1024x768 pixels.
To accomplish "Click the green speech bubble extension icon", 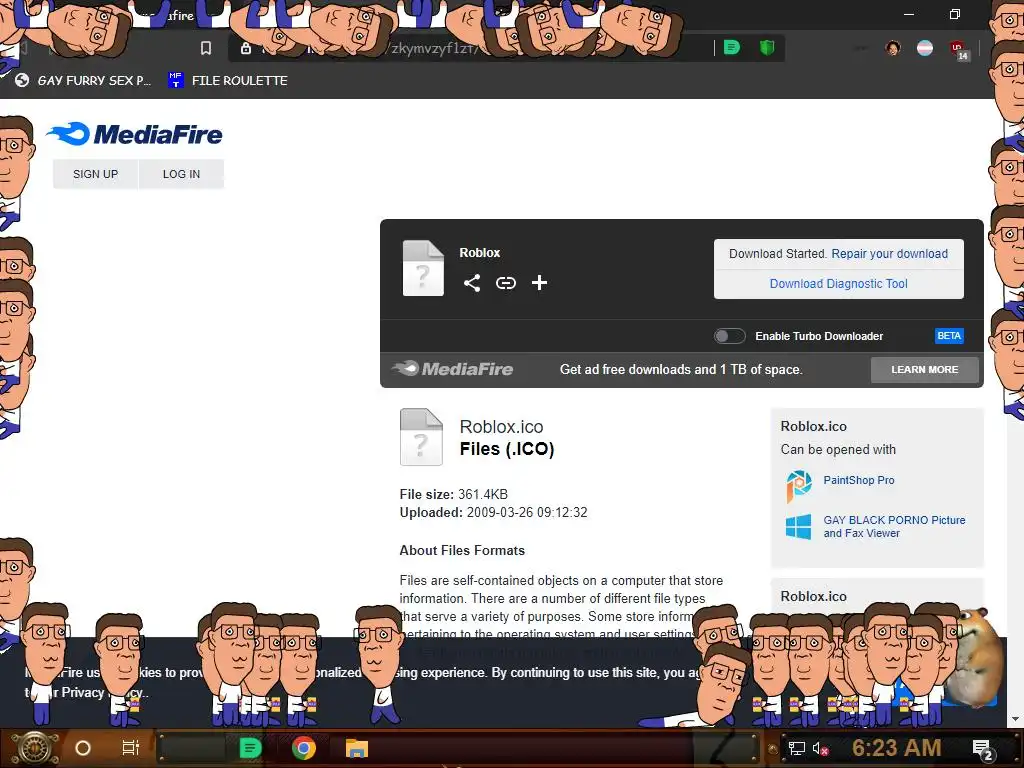I will tap(732, 48).
